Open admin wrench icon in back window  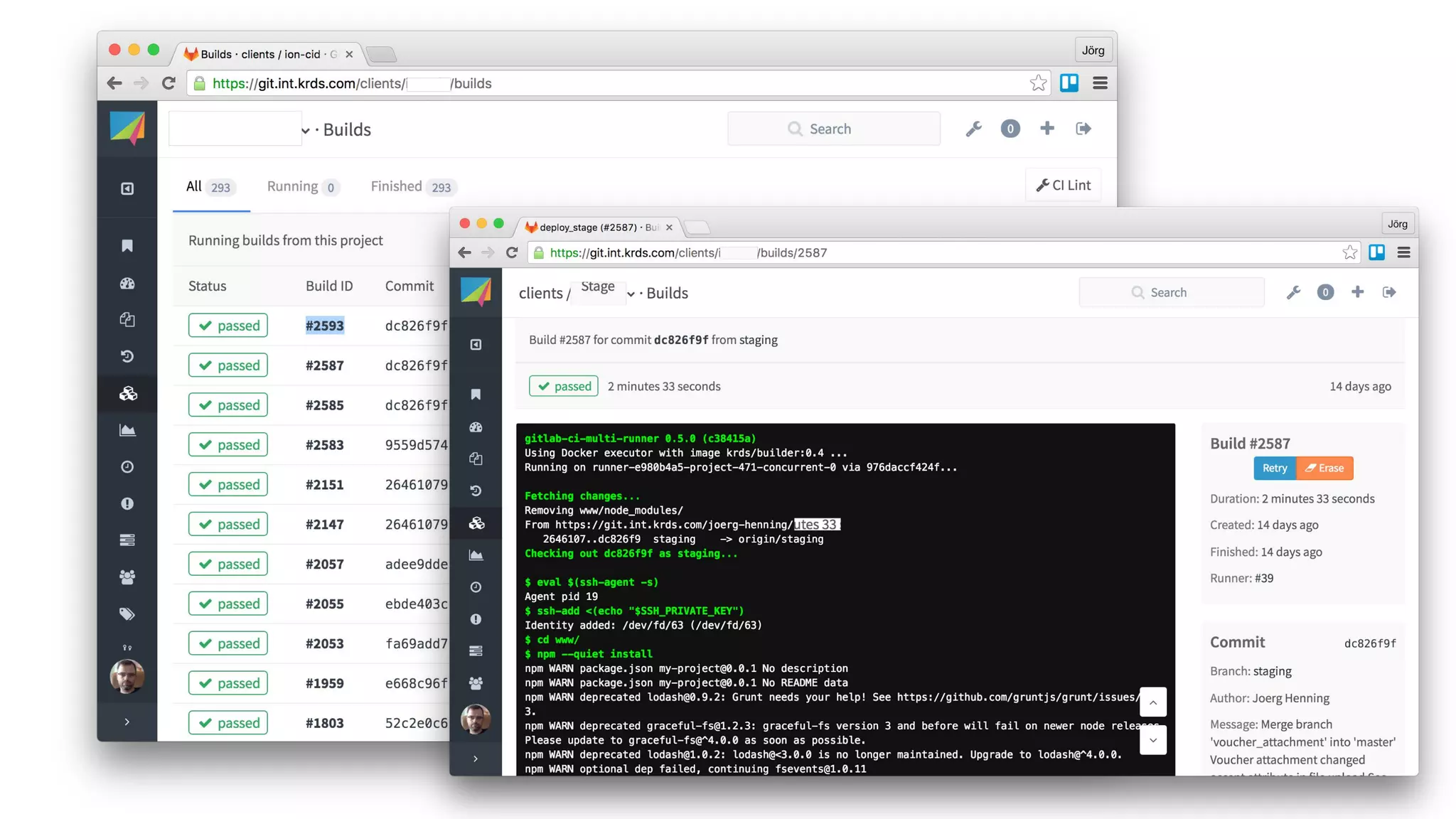[x=973, y=129]
